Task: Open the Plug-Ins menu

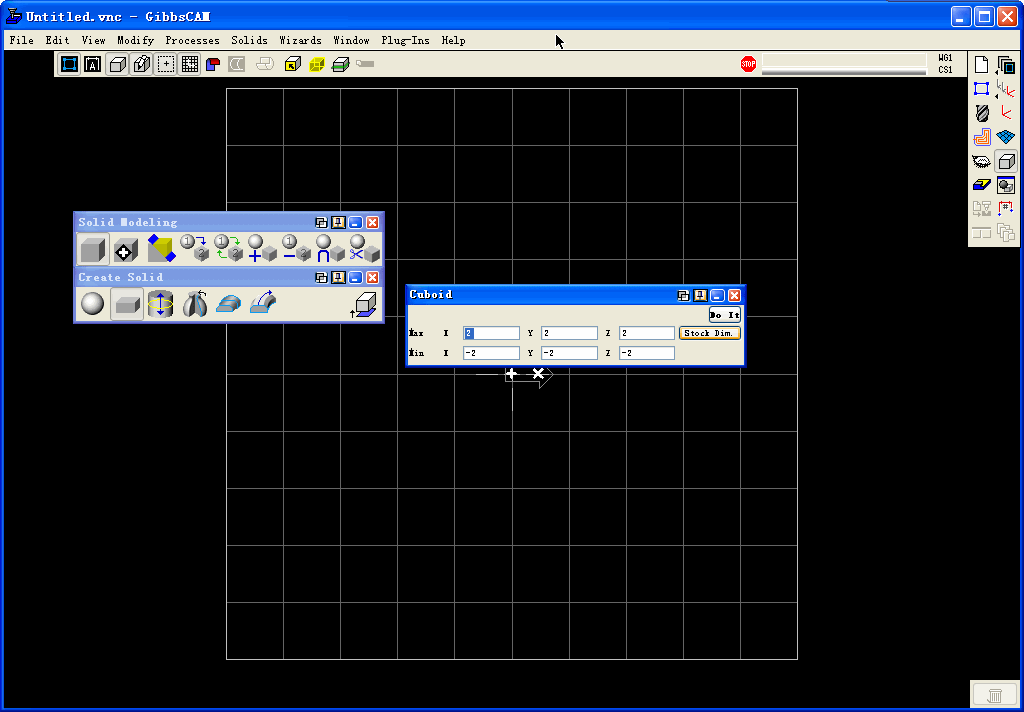Action: (406, 40)
